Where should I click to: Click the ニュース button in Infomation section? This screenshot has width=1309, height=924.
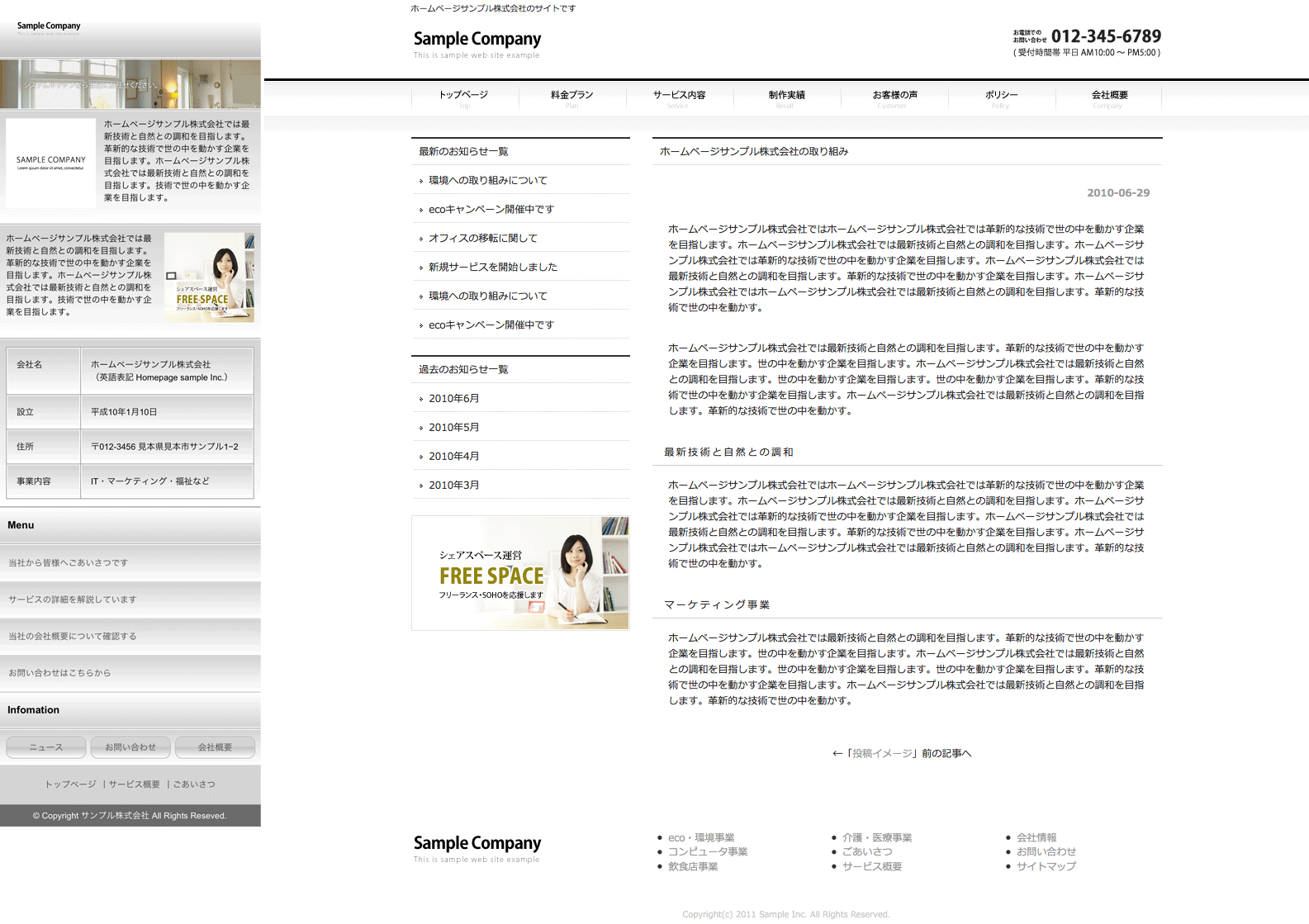pos(46,747)
